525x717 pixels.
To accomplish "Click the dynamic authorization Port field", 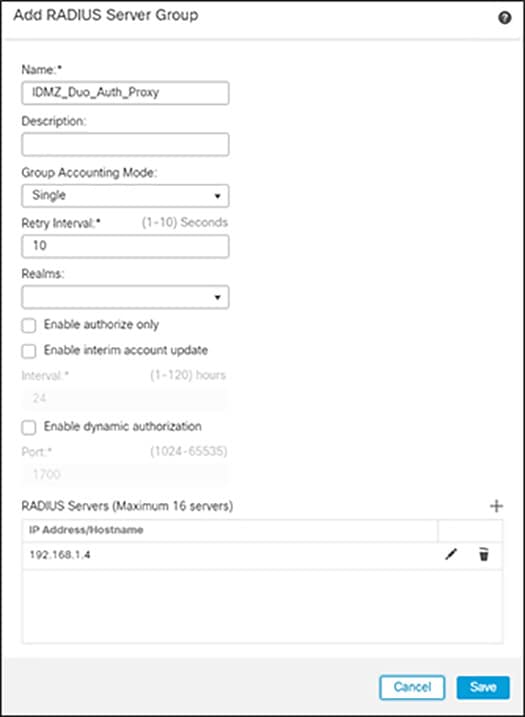I will (125, 475).
